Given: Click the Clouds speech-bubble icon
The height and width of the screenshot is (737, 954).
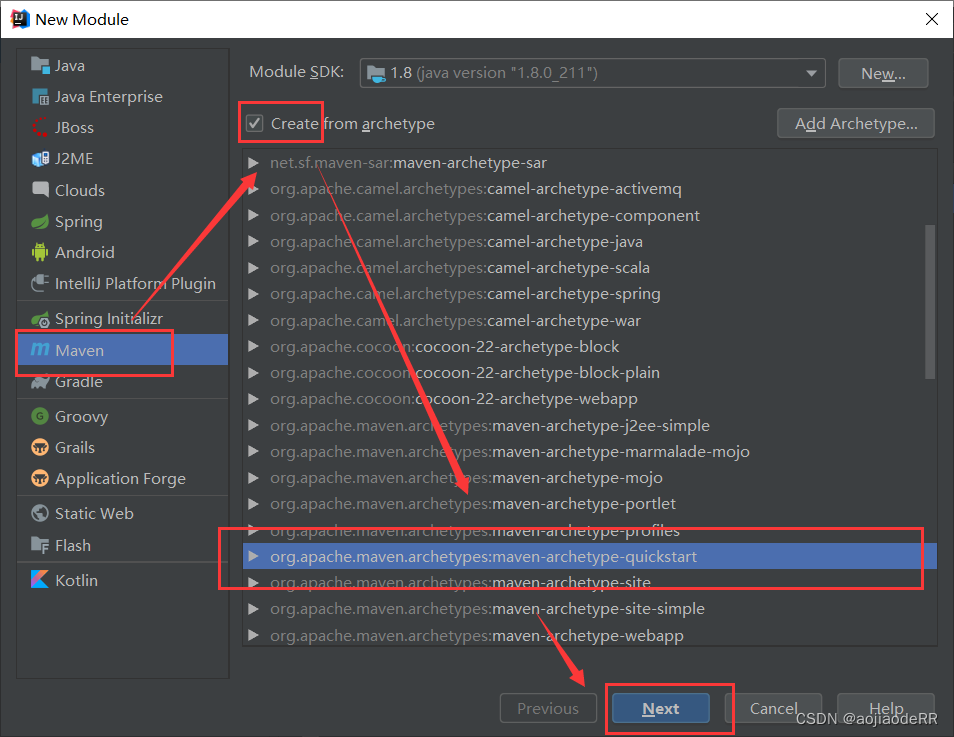Looking at the screenshot, I should (40, 189).
